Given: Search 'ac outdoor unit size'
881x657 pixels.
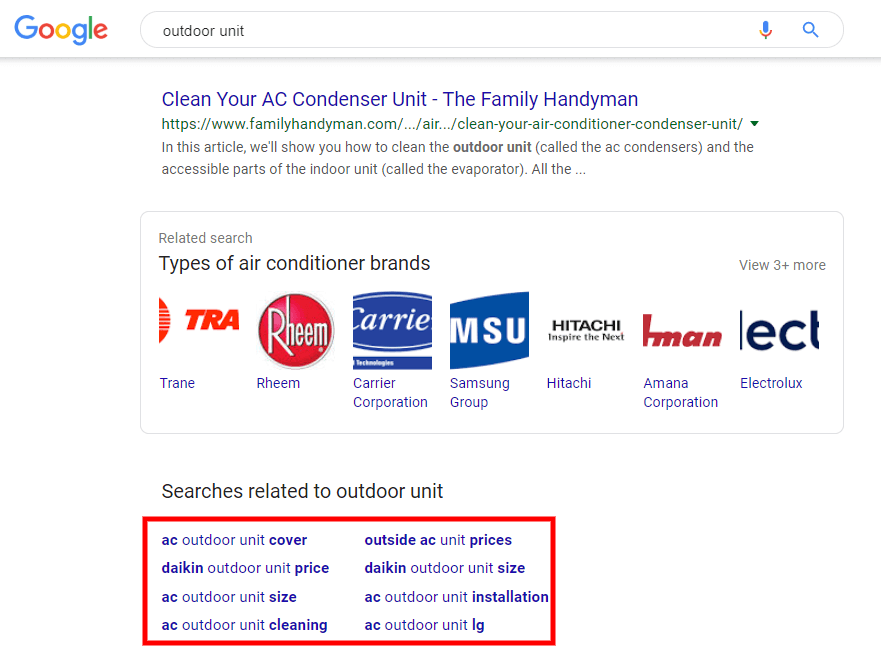Looking at the screenshot, I should (229, 597).
